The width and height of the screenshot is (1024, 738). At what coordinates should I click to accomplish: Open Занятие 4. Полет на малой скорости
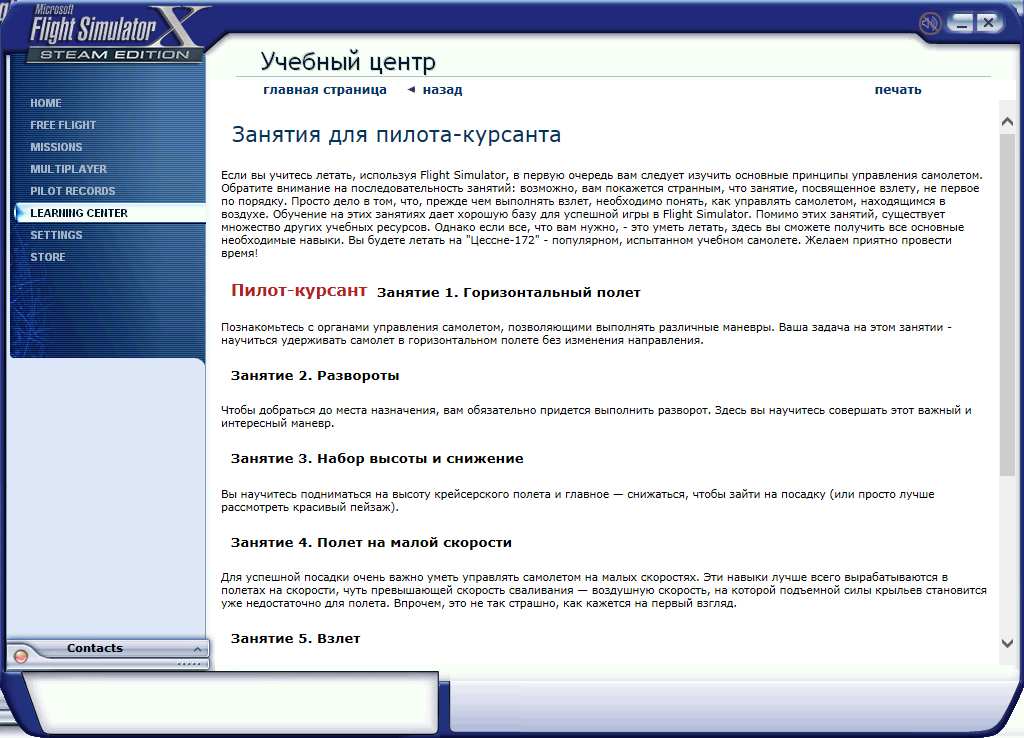coord(371,542)
